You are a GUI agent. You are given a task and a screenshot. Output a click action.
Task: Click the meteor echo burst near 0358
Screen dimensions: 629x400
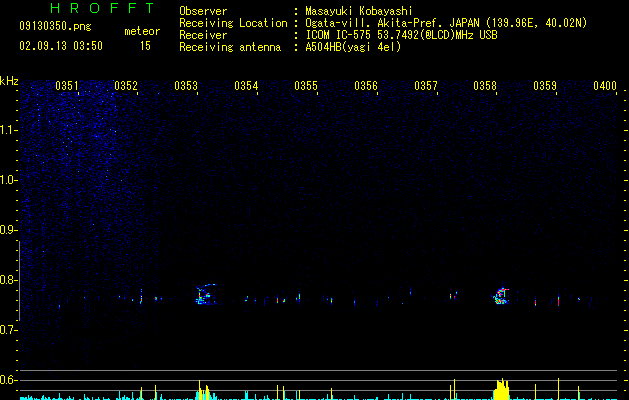[x=500, y=296]
